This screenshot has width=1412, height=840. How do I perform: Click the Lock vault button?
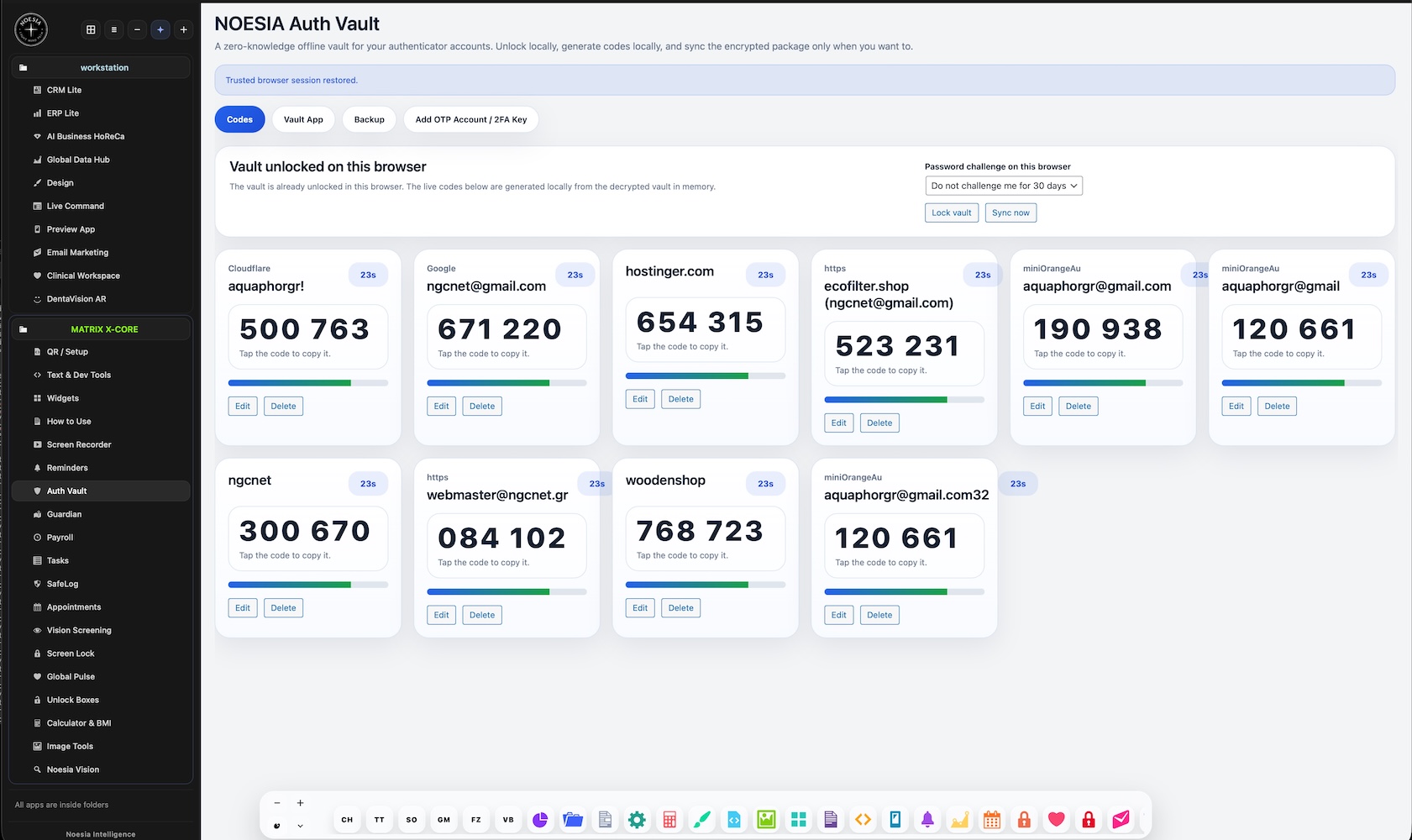pyautogui.click(x=951, y=213)
